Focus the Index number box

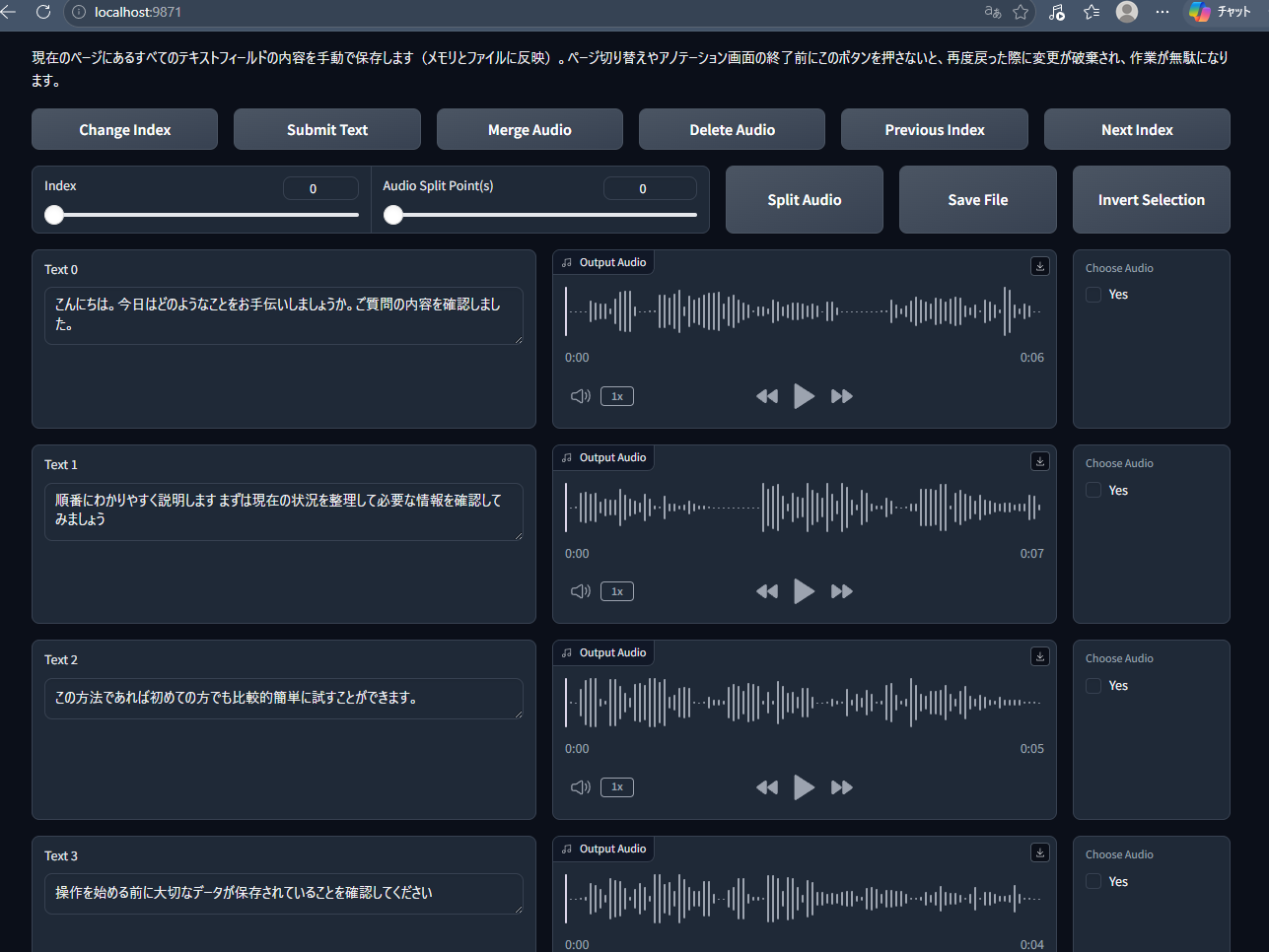pyautogui.click(x=320, y=188)
